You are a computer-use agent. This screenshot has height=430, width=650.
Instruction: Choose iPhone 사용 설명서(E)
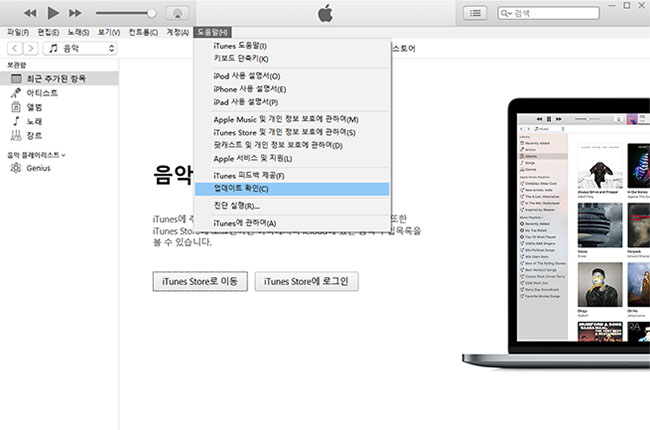[x=292, y=89]
